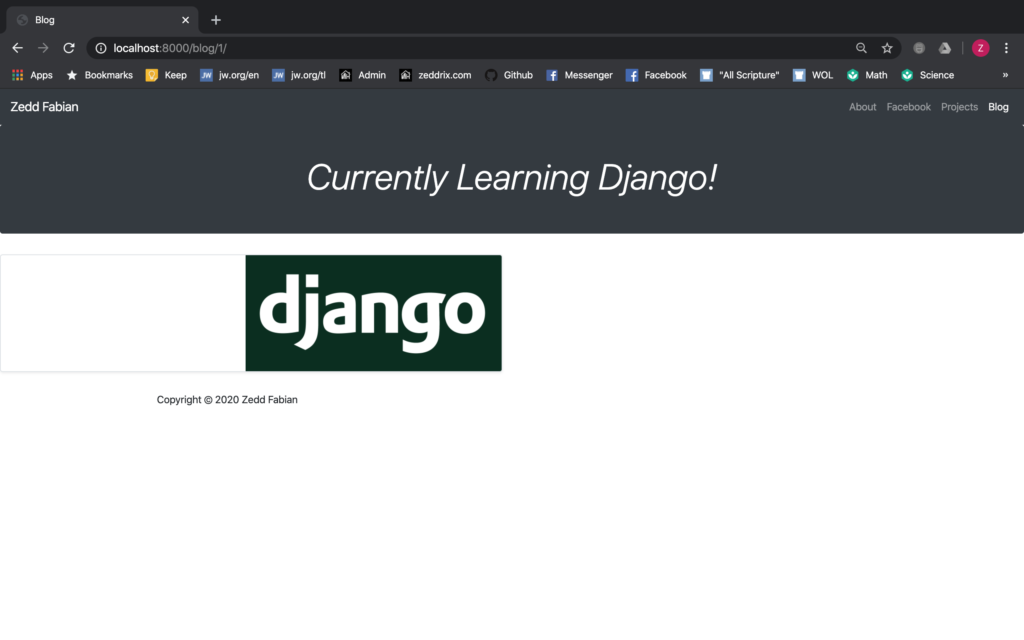This screenshot has height=640, width=1024.
Task: Open the Chrome three-dot menu
Action: click(1006, 48)
